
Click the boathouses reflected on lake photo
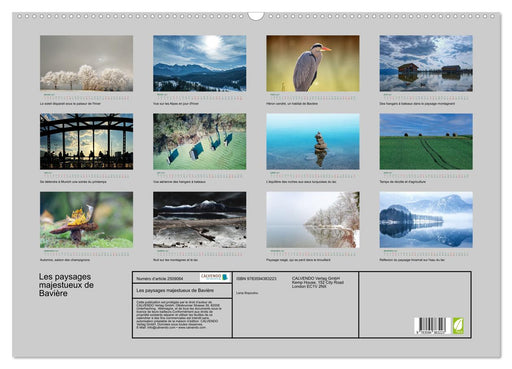pyautogui.click(x=426, y=63)
